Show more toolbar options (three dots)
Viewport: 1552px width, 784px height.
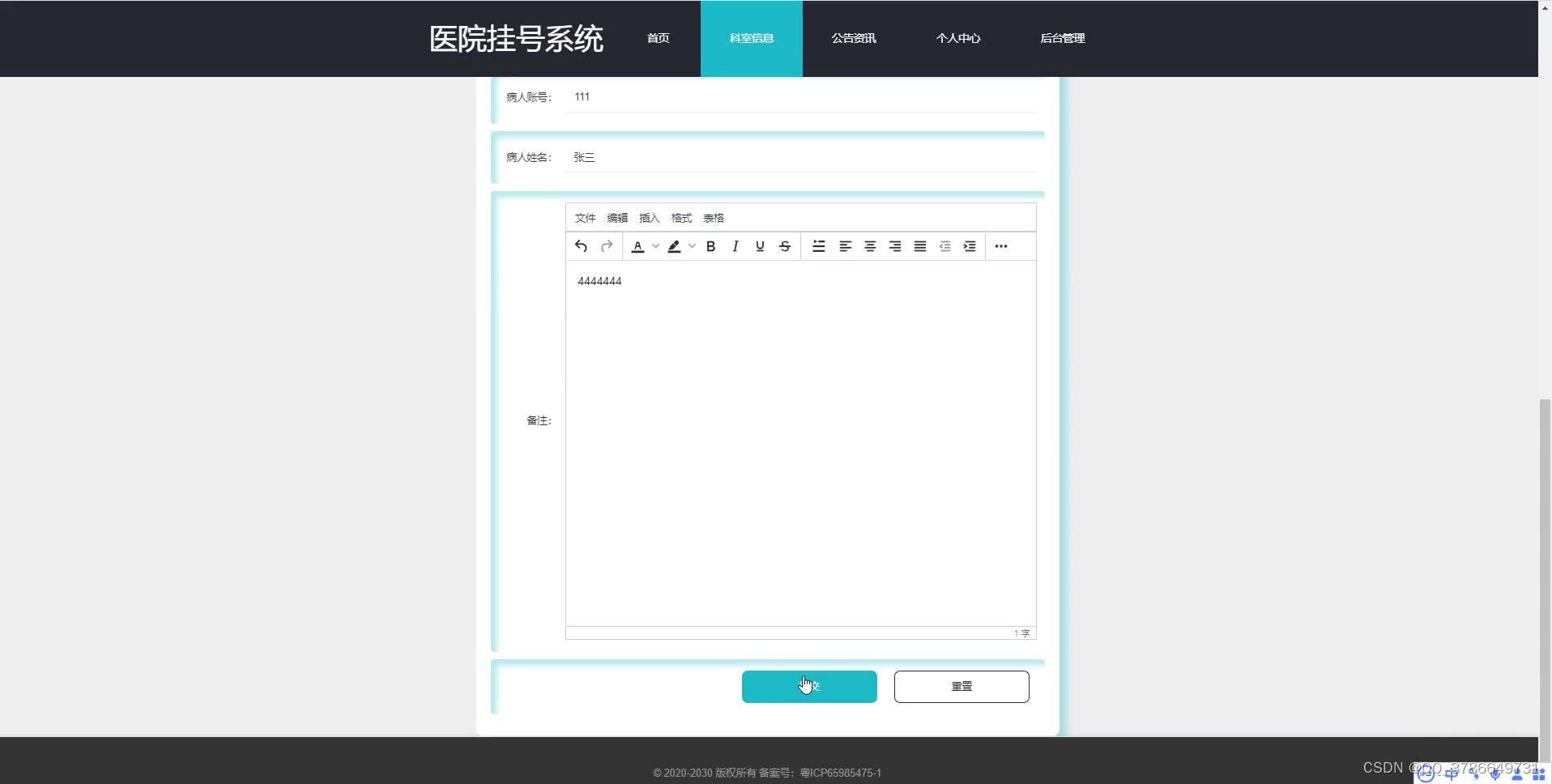[x=1001, y=246]
